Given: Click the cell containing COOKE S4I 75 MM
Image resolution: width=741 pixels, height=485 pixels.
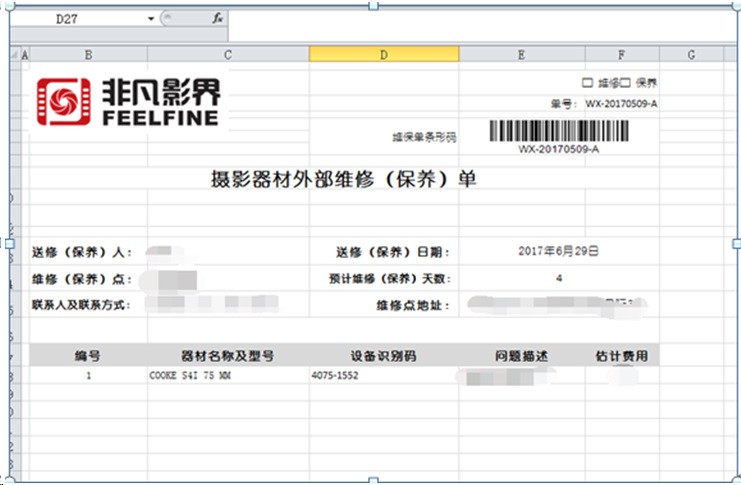Looking at the screenshot, I should tap(189, 377).
